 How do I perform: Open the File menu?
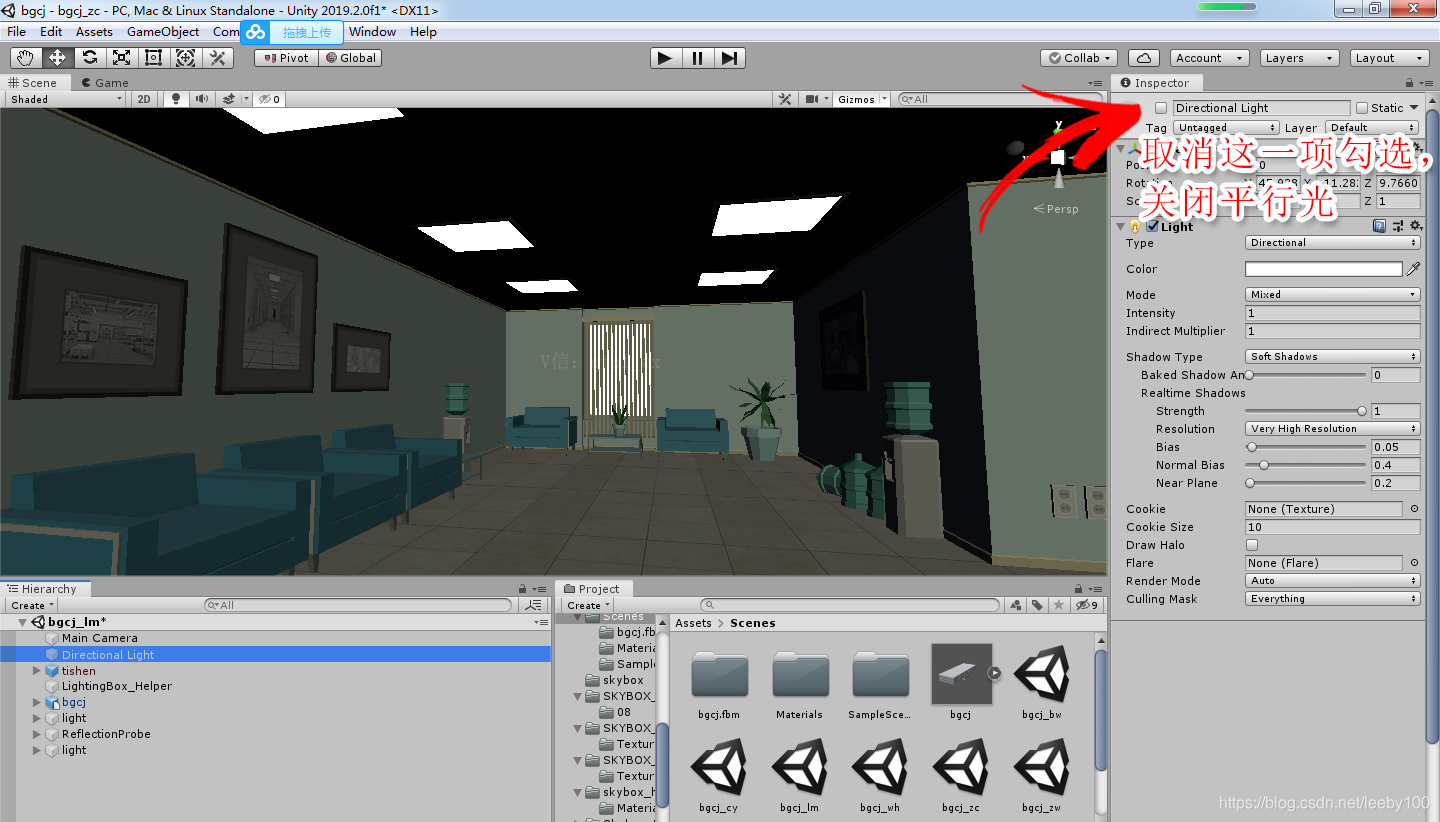click(x=17, y=31)
